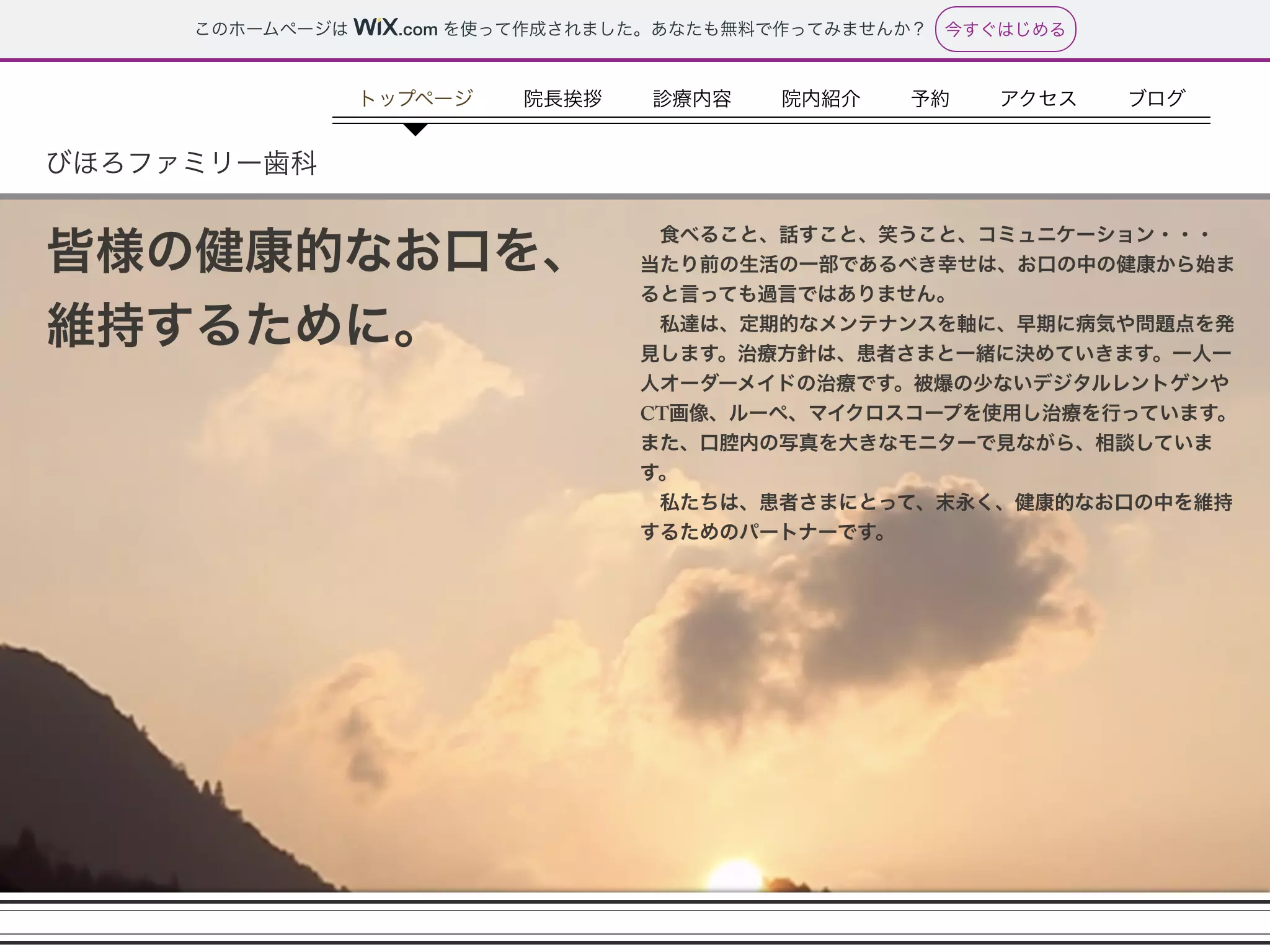Click the paragraph starting 食べること、話すこと
Image resolution: width=1270 pixels, height=952 pixels.
coord(936,264)
